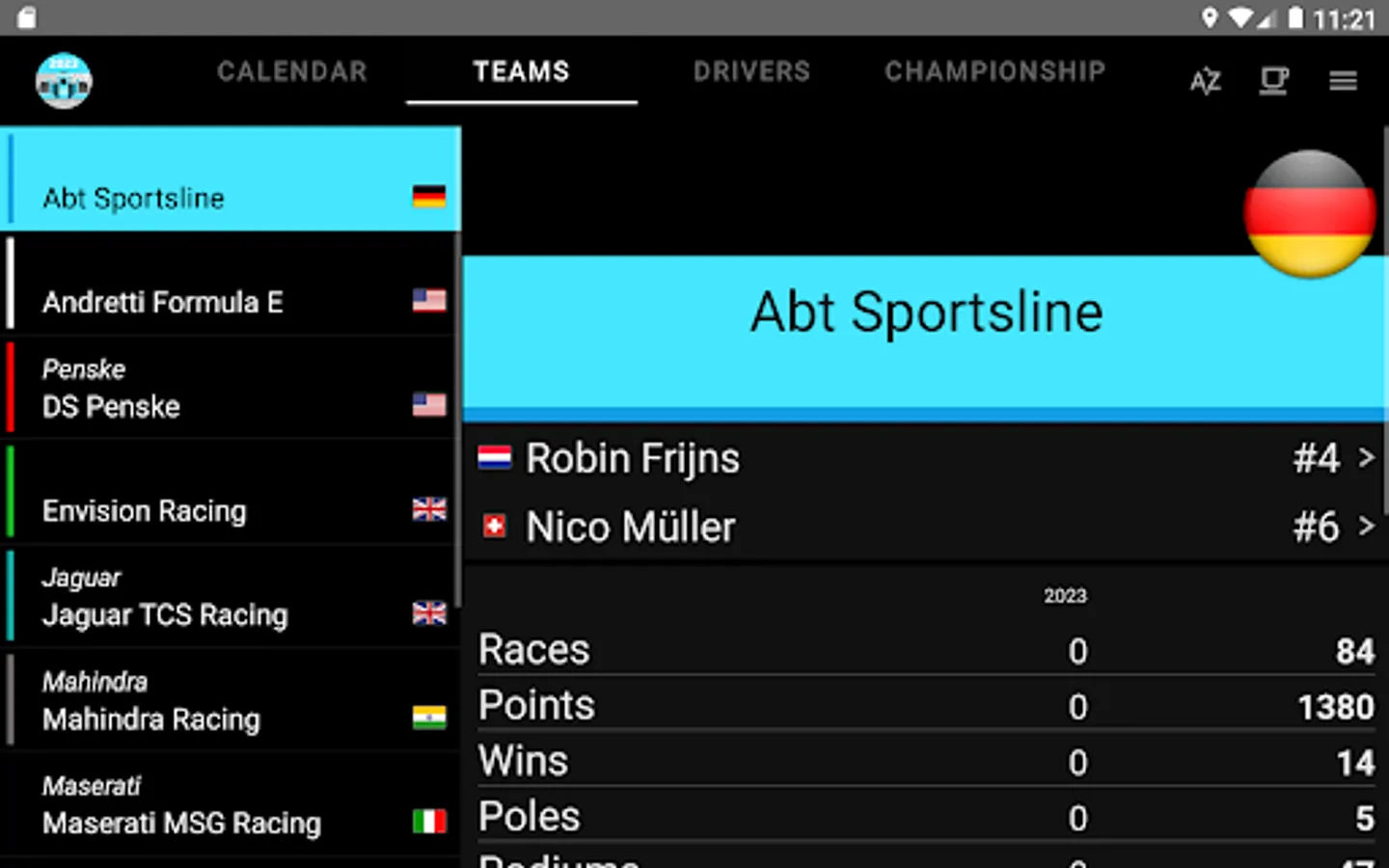Click the Netherlands flag beside Robin Frijns
Image resolution: width=1389 pixels, height=868 pixels.
click(495, 457)
